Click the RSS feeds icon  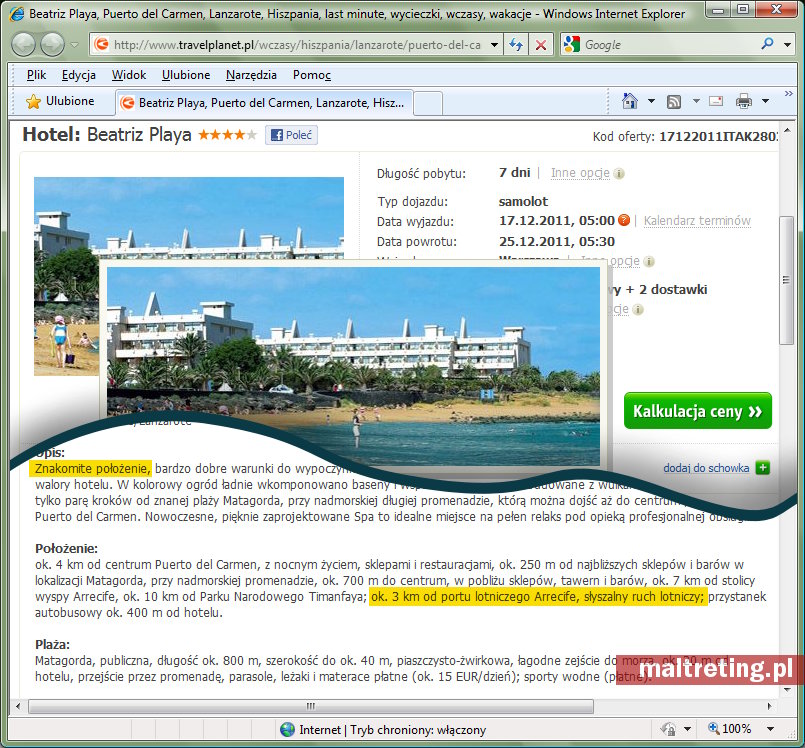[674, 102]
